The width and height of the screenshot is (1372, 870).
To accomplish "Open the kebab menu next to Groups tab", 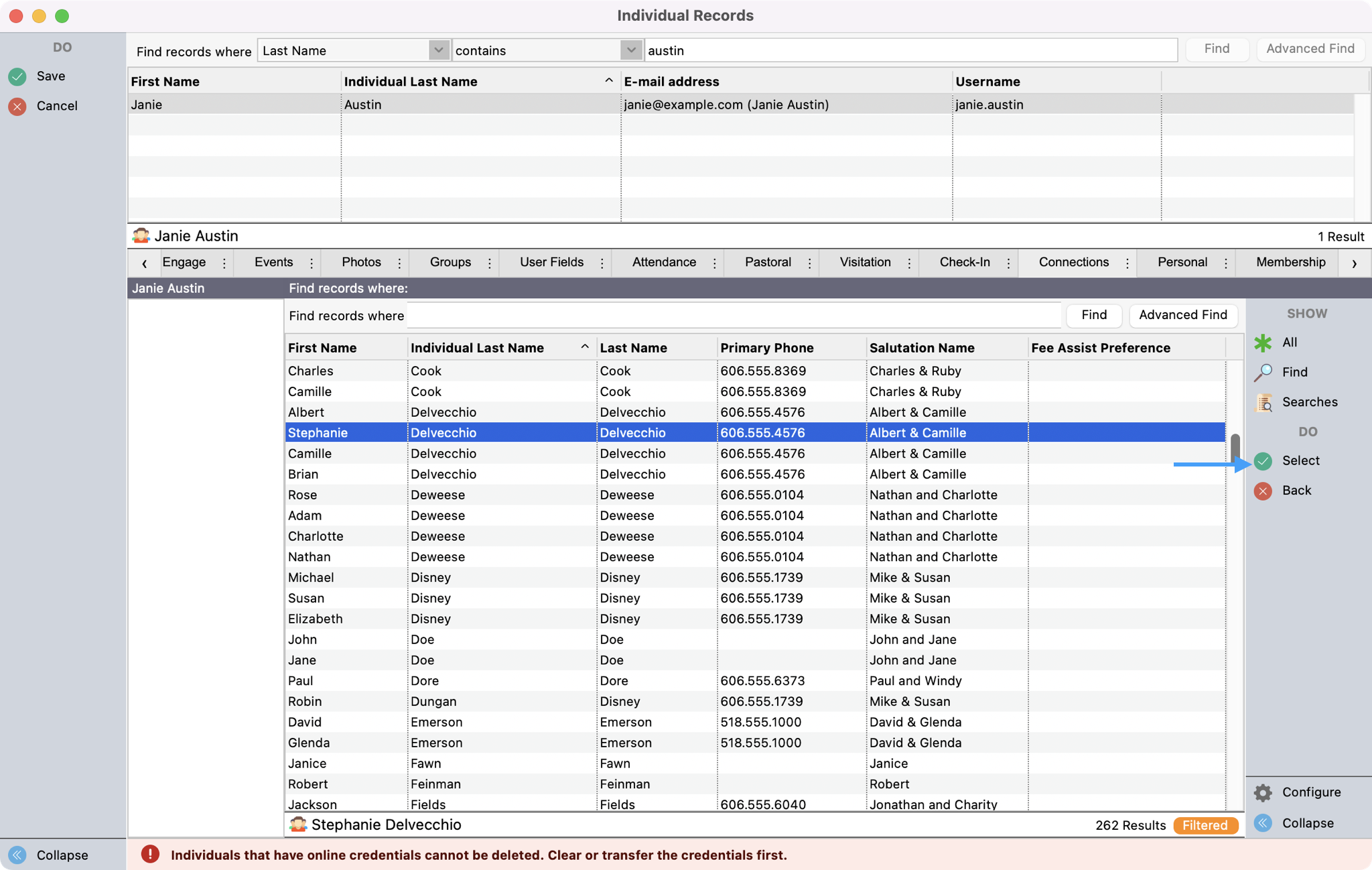I will [x=490, y=262].
